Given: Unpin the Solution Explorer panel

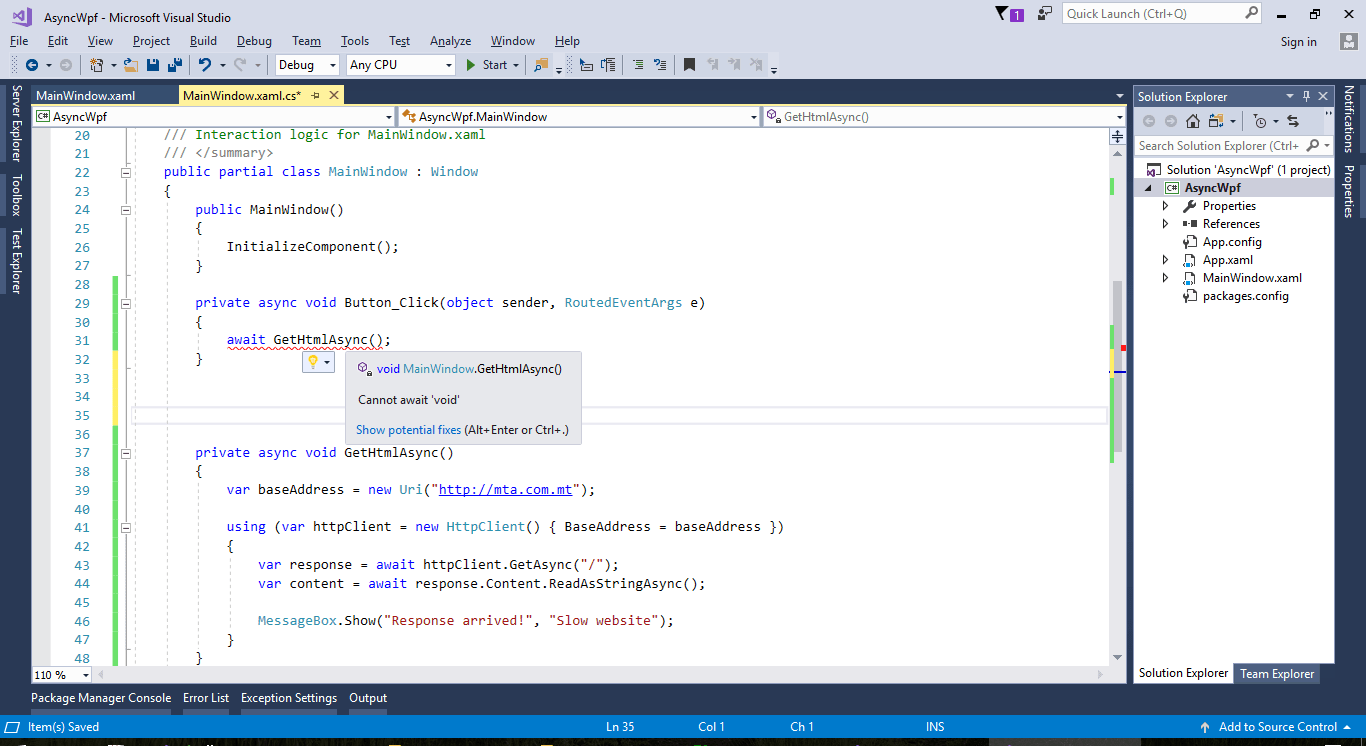Looking at the screenshot, I should click(1307, 96).
